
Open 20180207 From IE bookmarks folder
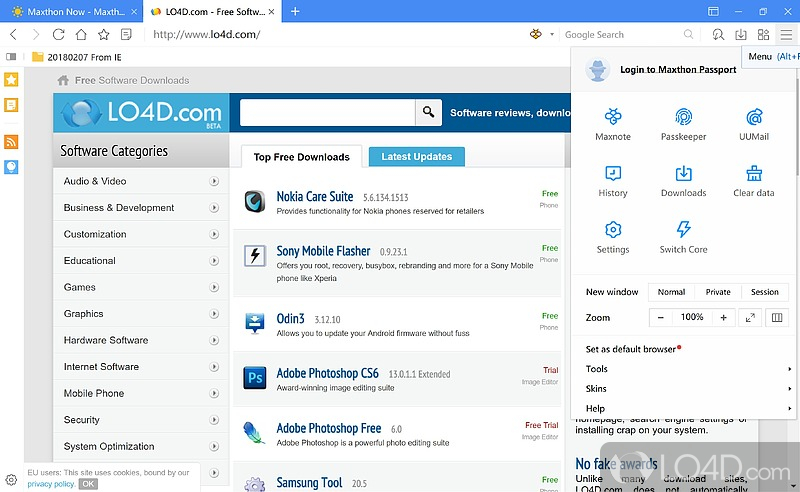point(77,57)
